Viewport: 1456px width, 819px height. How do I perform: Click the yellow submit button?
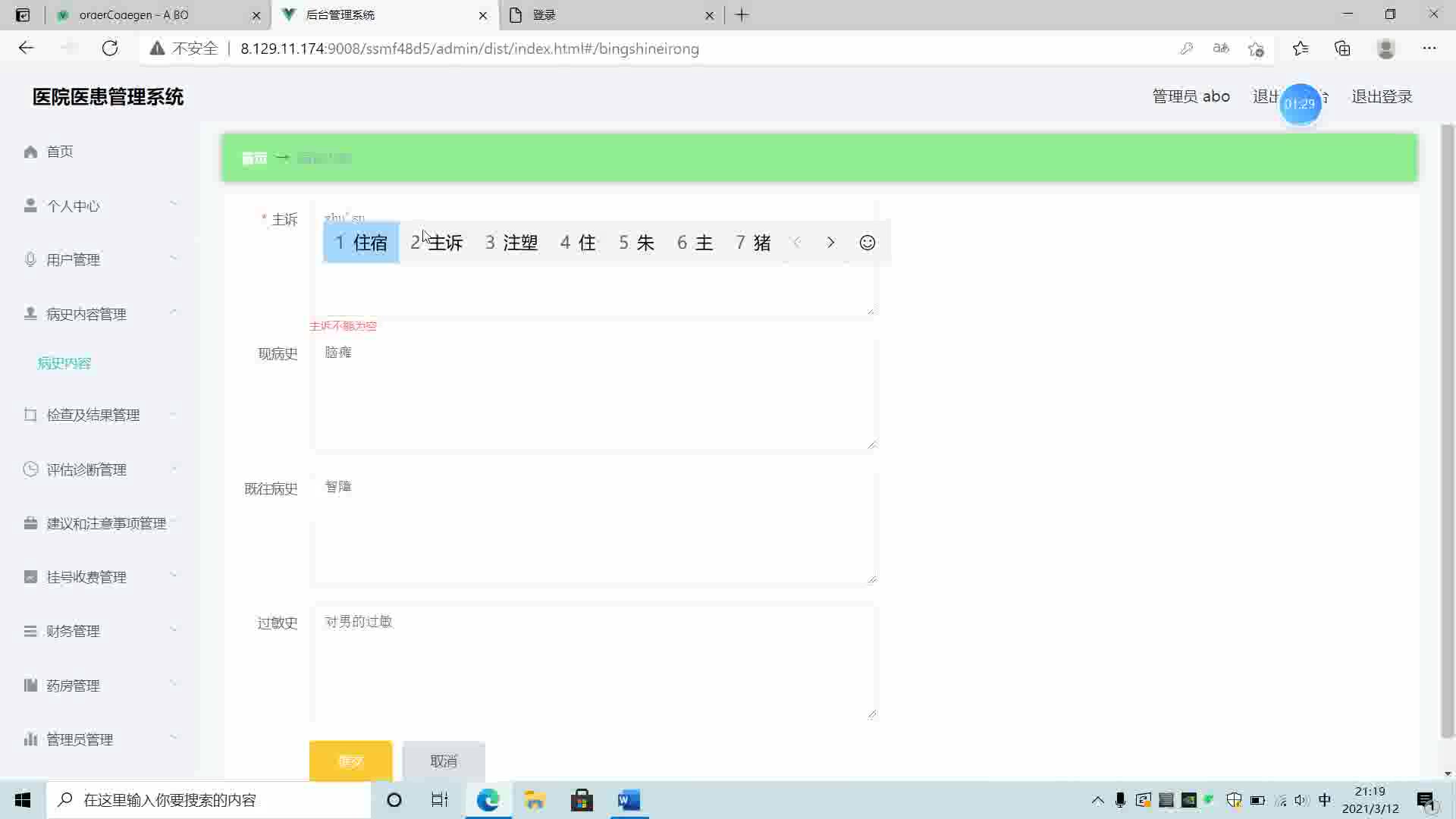pos(350,761)
